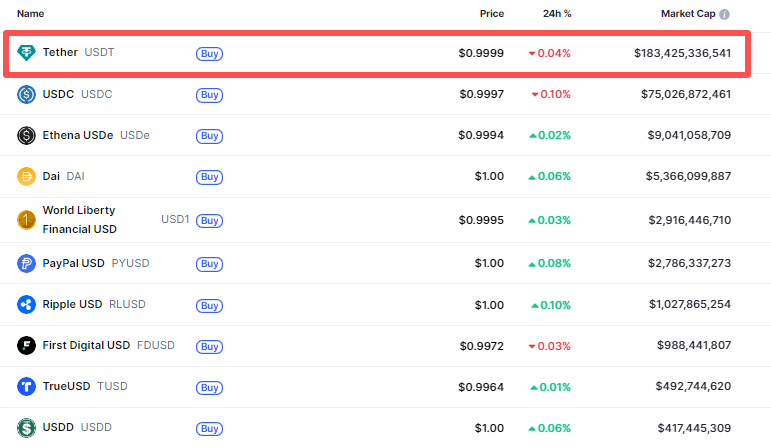Viewport: 771px width, 447px height.
Task: Click the Ethena USDe logo icon
Action: 27,136
